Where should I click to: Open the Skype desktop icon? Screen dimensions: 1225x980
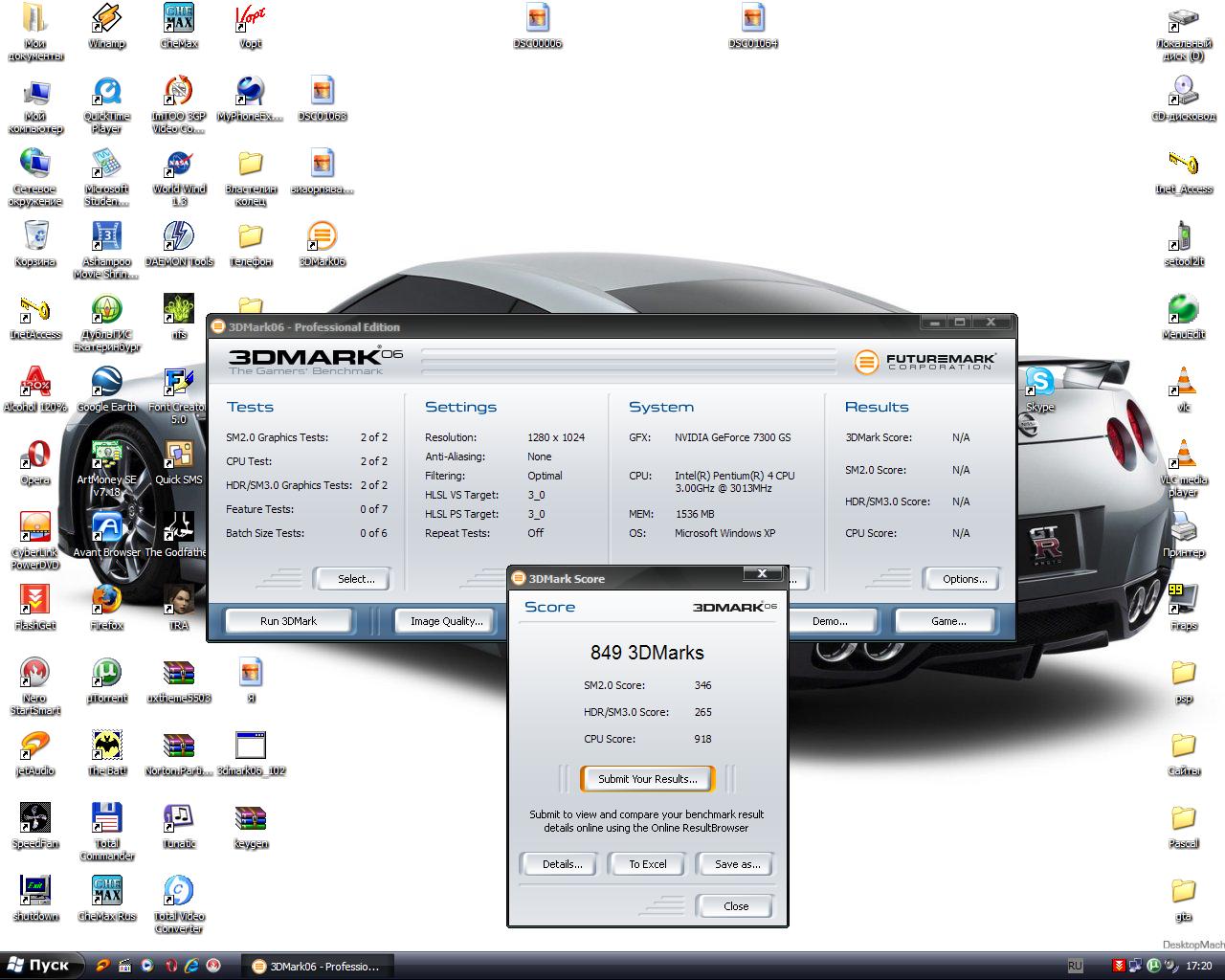pos(1039,389)
